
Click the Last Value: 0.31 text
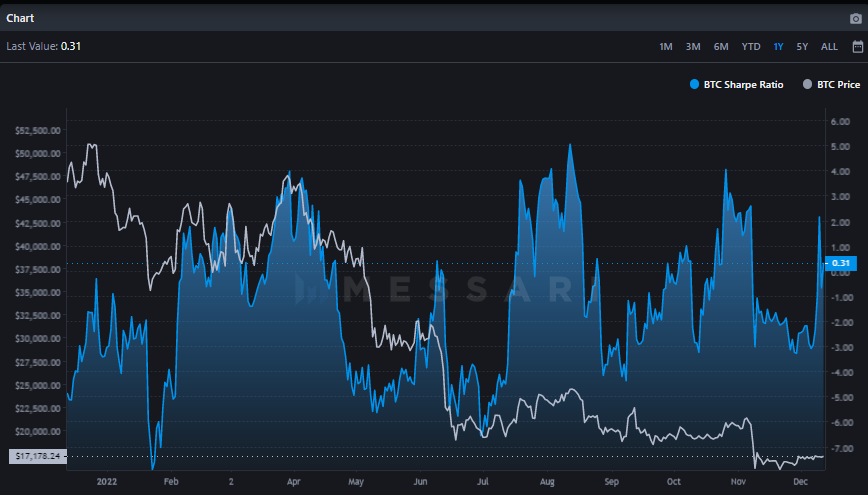point(44,47)
